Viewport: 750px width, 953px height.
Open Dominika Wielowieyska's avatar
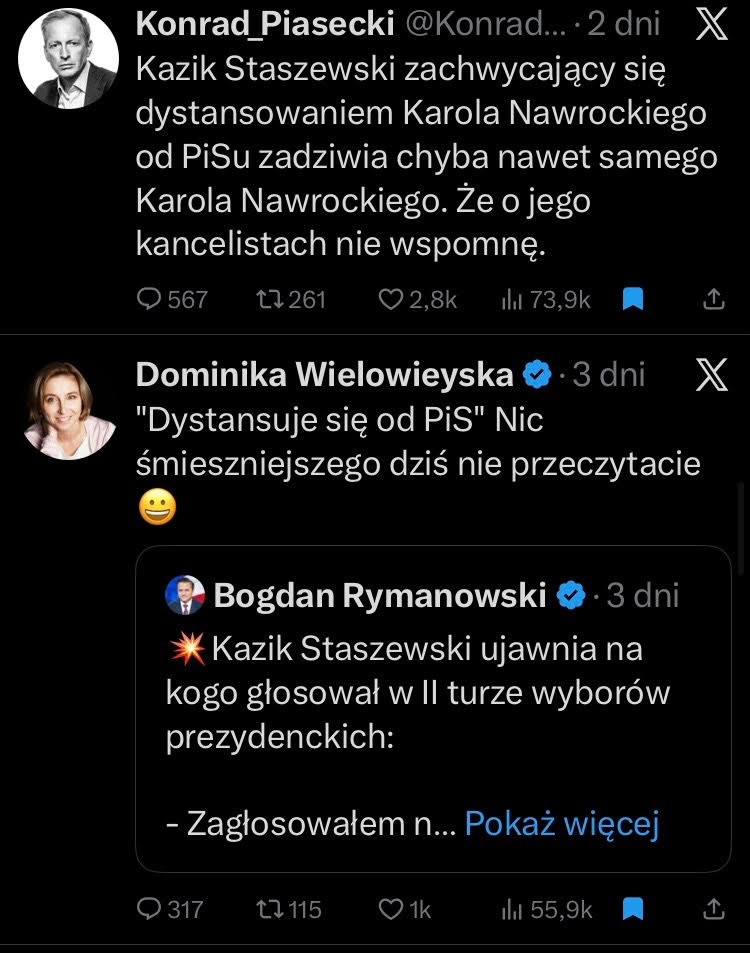pos(68,410)
